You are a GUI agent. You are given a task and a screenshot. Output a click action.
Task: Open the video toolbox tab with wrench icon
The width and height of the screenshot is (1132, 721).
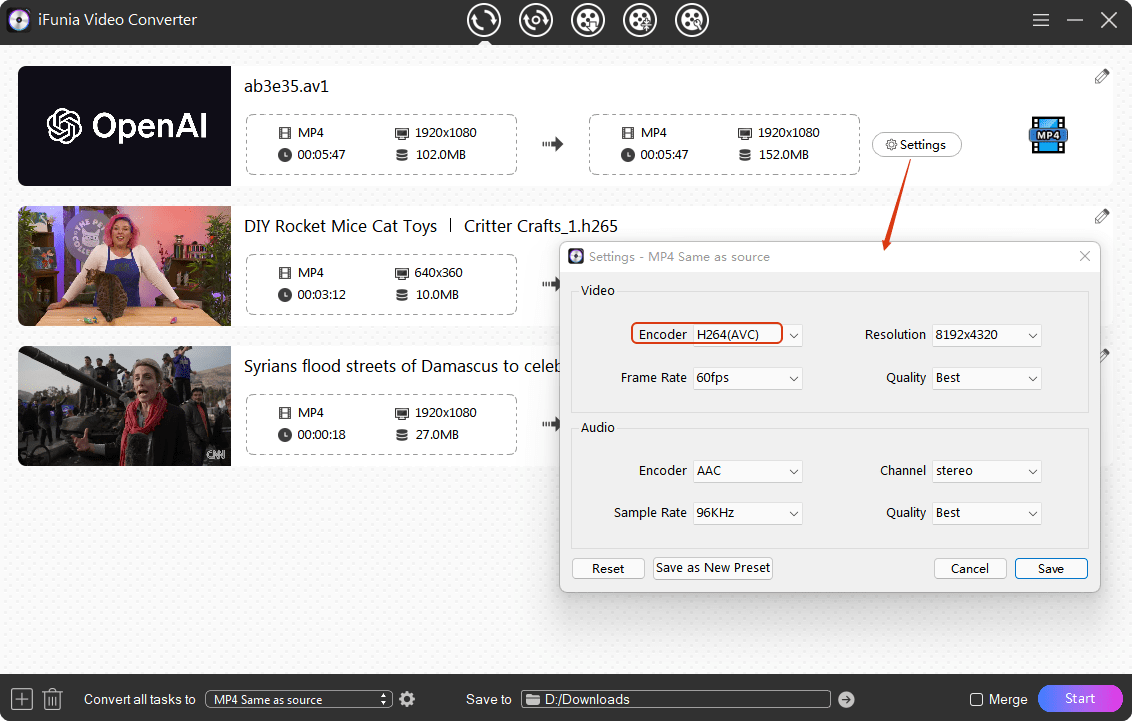coord(692,20)
